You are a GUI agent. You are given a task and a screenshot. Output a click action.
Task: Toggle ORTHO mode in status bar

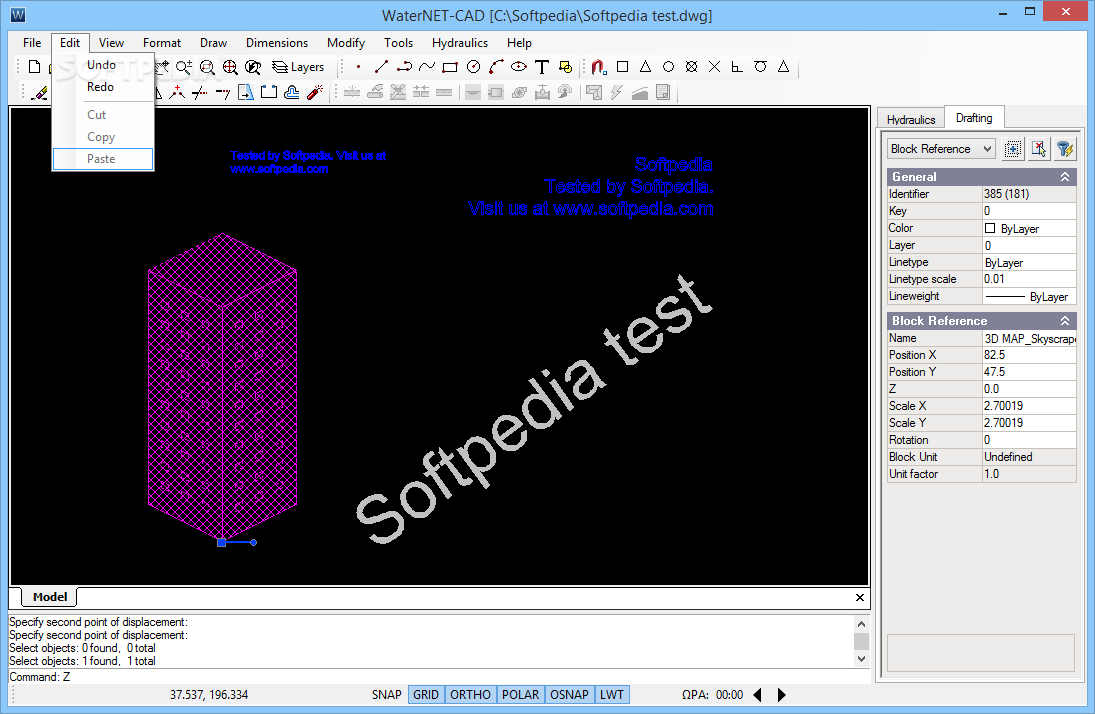(x=471, y=694)
